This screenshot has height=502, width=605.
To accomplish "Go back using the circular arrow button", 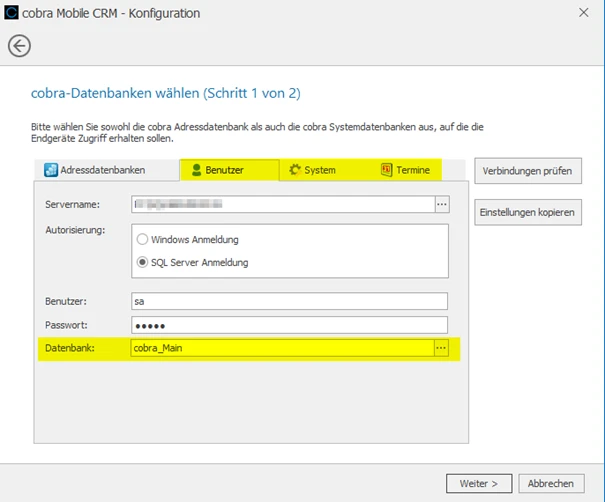I will coord(19,46).
